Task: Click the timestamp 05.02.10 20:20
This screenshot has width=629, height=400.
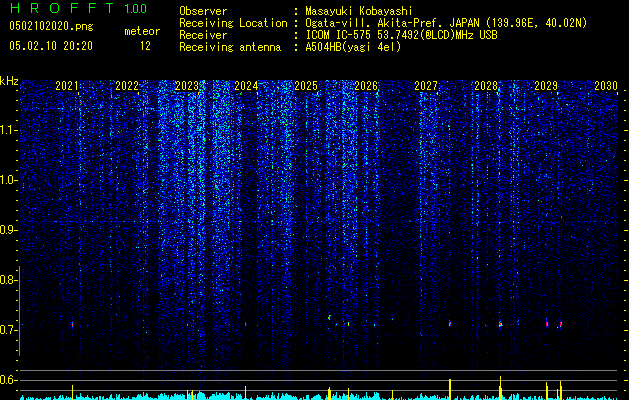Action: coord(51,46)
